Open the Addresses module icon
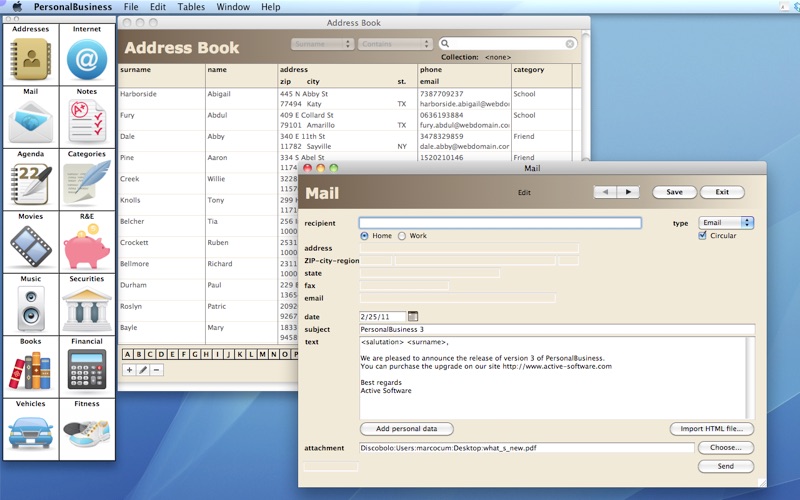800x500 pixels. coord(30,59)
